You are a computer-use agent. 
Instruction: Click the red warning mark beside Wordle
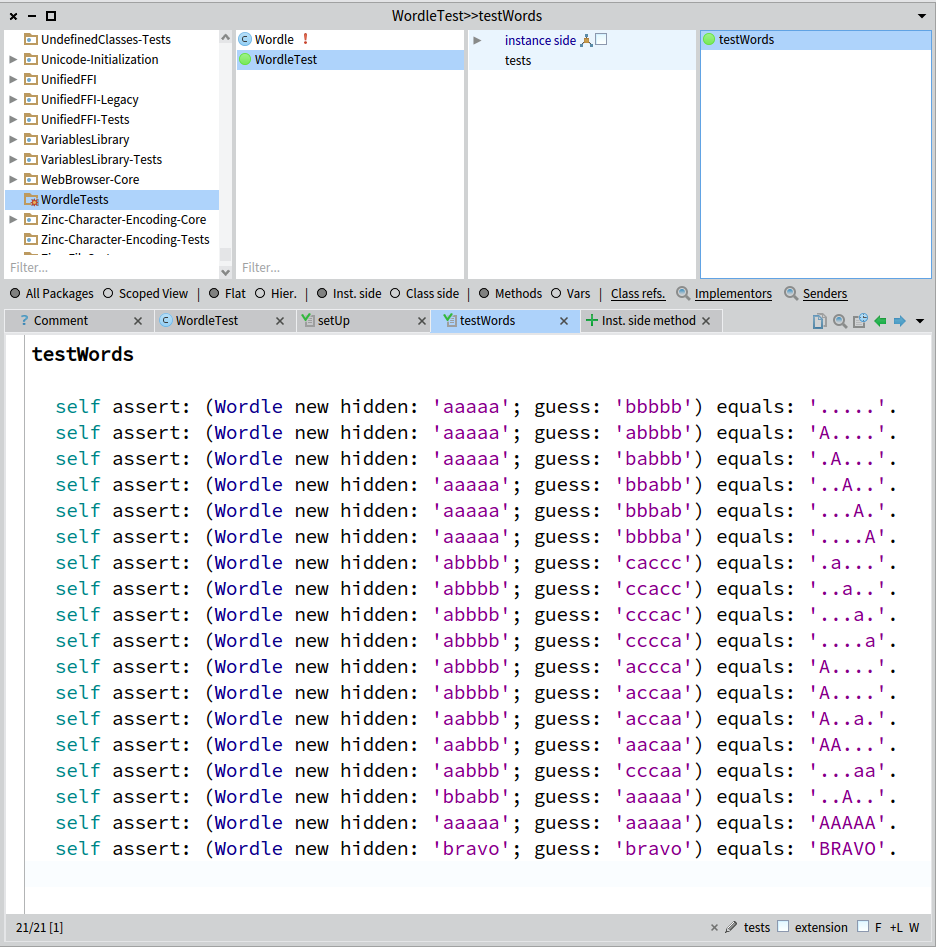point(306,39)
